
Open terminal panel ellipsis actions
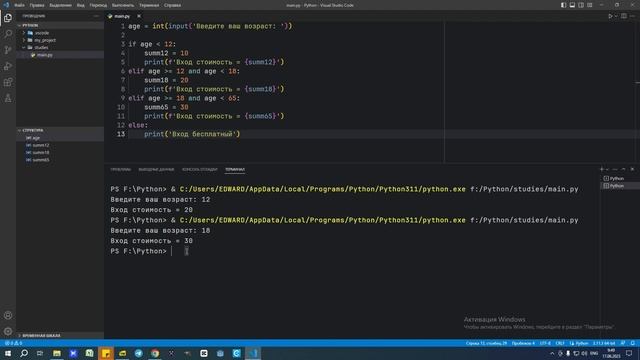point(615,169)
